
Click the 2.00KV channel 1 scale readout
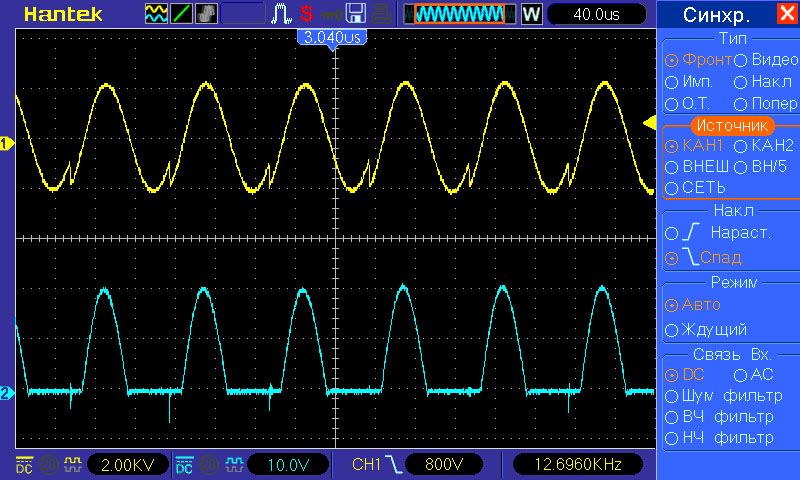coord(128,465)
